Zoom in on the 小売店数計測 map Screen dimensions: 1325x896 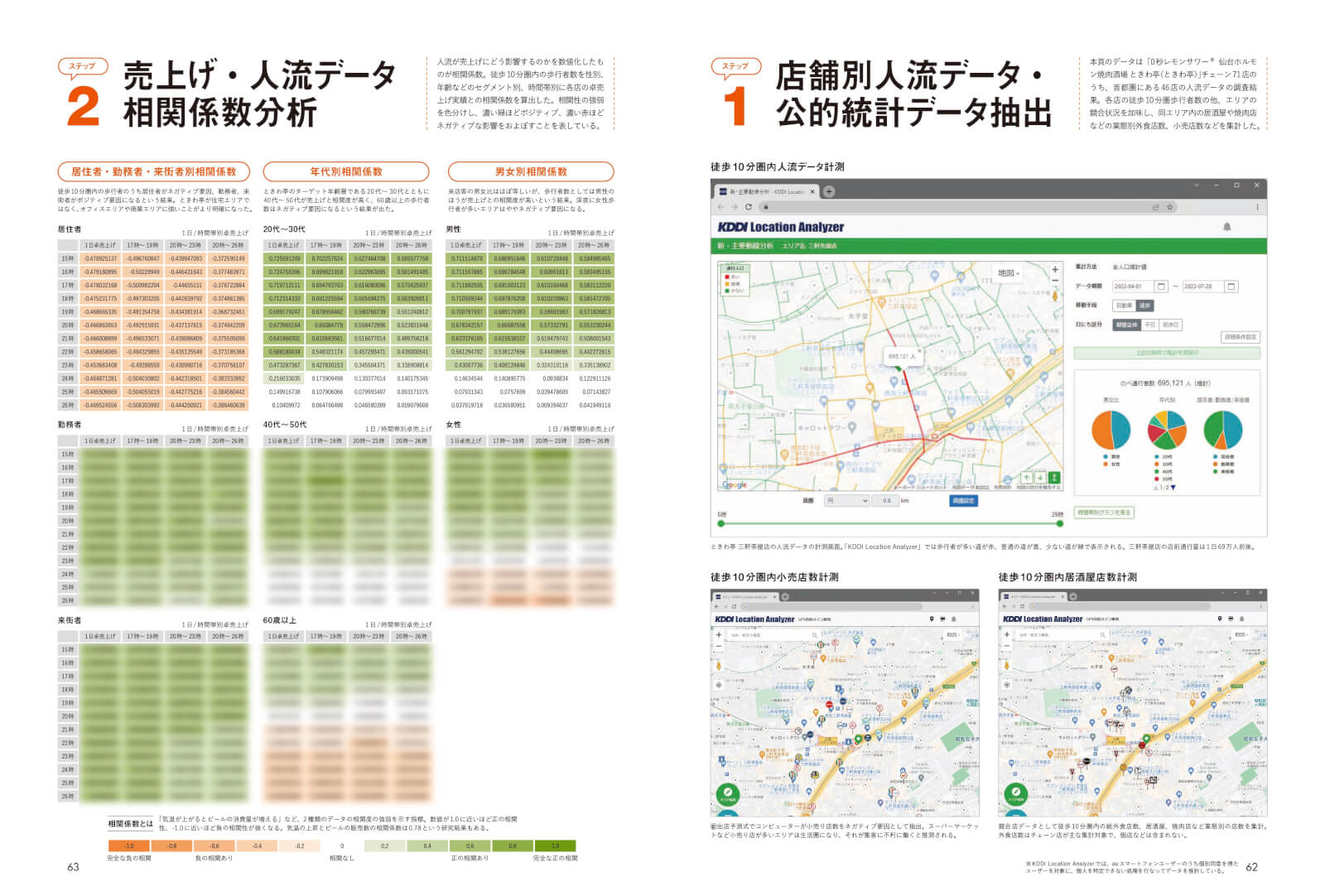[x=719, y=635]
